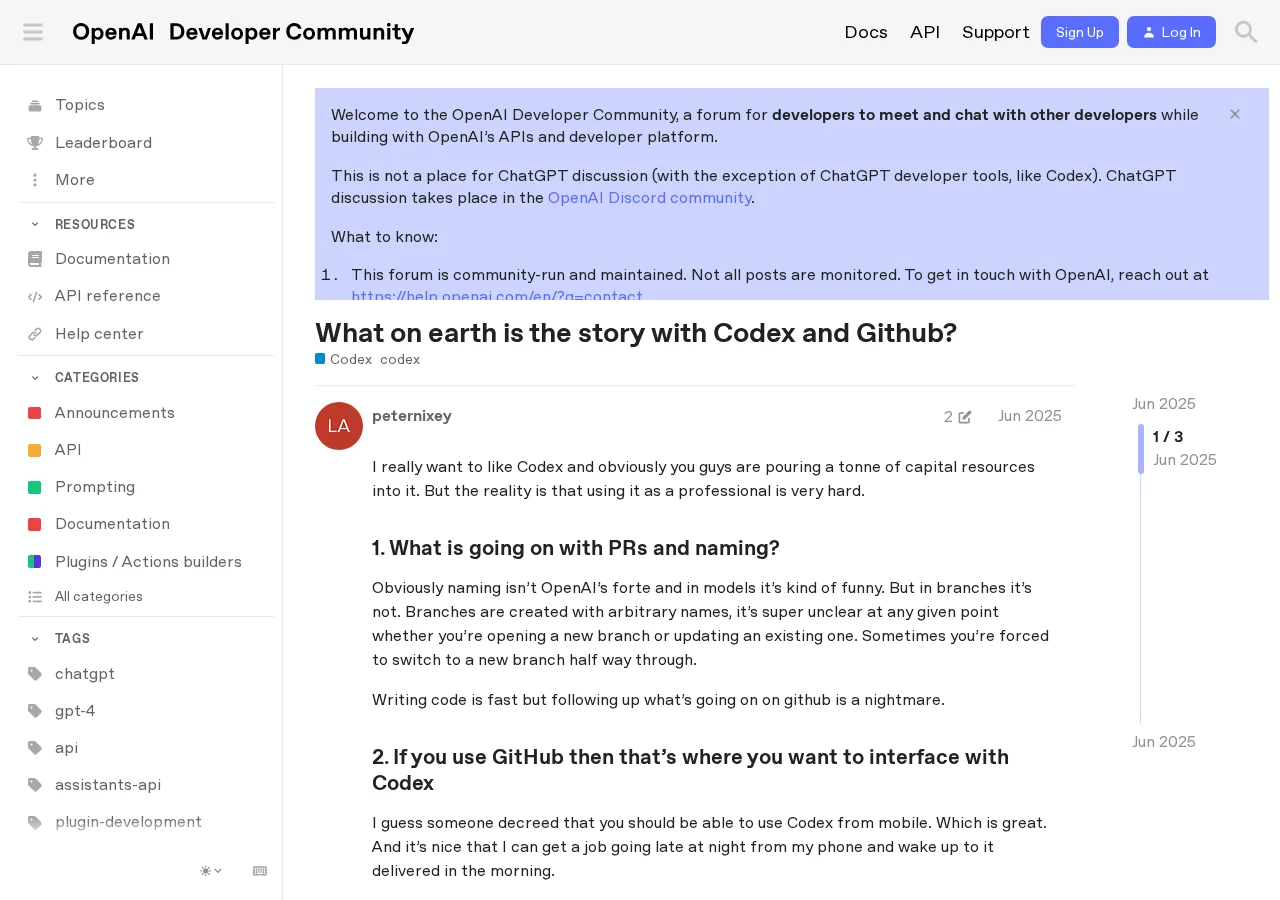The width and height of the screenshot is (1280, 900).
Task: Open the theme mode dropdown
Action: click(211, 871)
